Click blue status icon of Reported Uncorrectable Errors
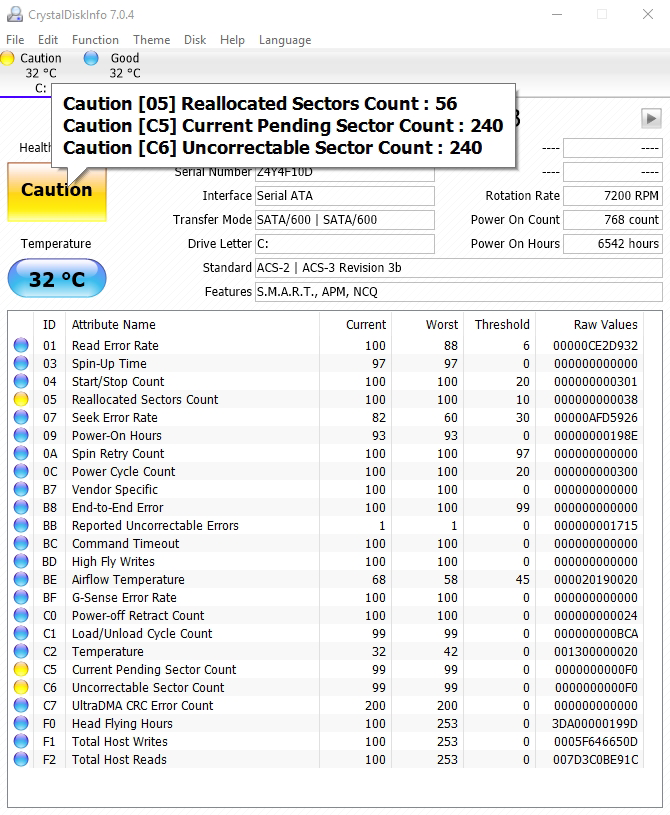The height and width of the screenshot is (815, 670). point(21,525)
